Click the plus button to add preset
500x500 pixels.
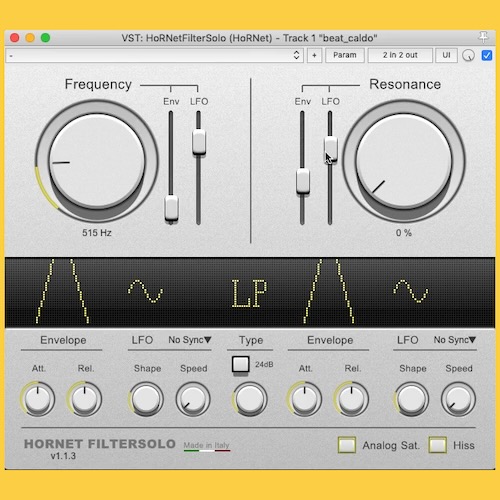tap(314, 55)
